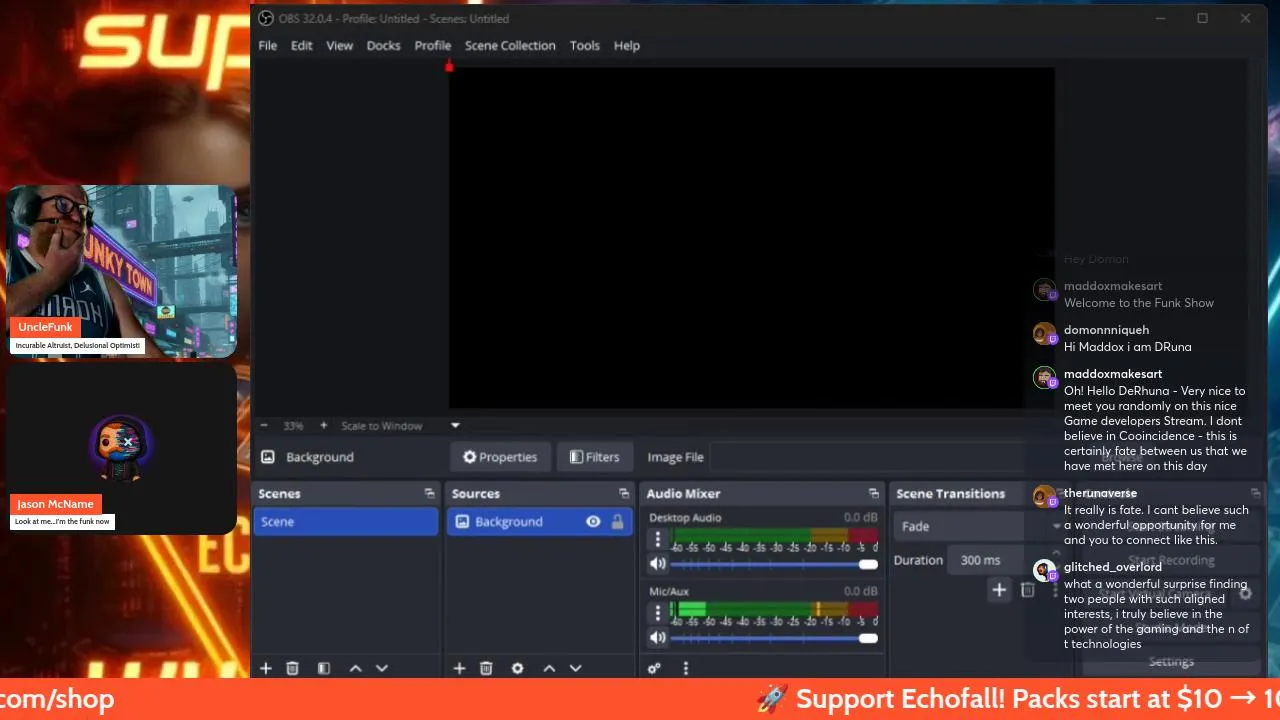Screen dimensions: 1280x720
Task: Open the Scale to Window dropdown arrow
Action: point(455,426)
